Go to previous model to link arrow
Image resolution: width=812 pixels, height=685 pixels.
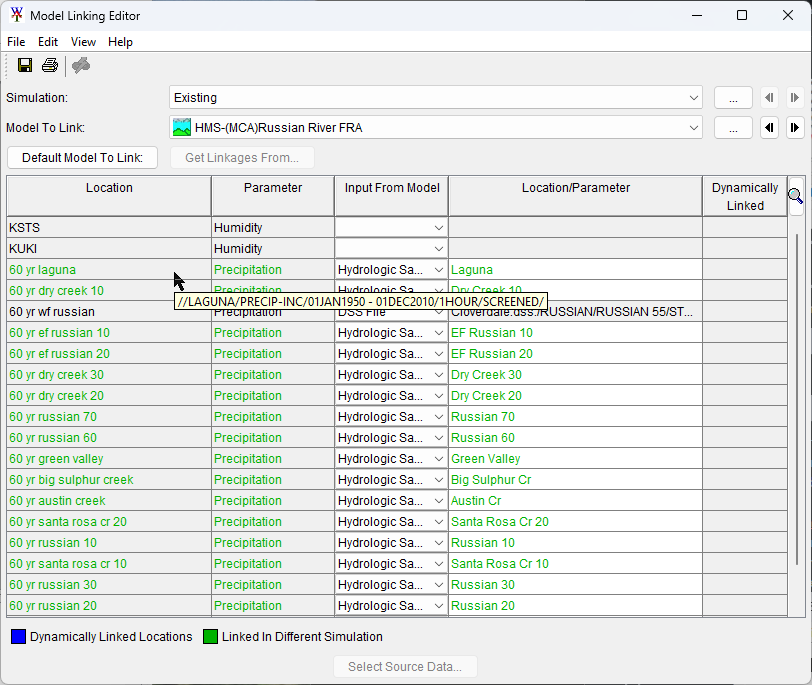pos(769,128)
